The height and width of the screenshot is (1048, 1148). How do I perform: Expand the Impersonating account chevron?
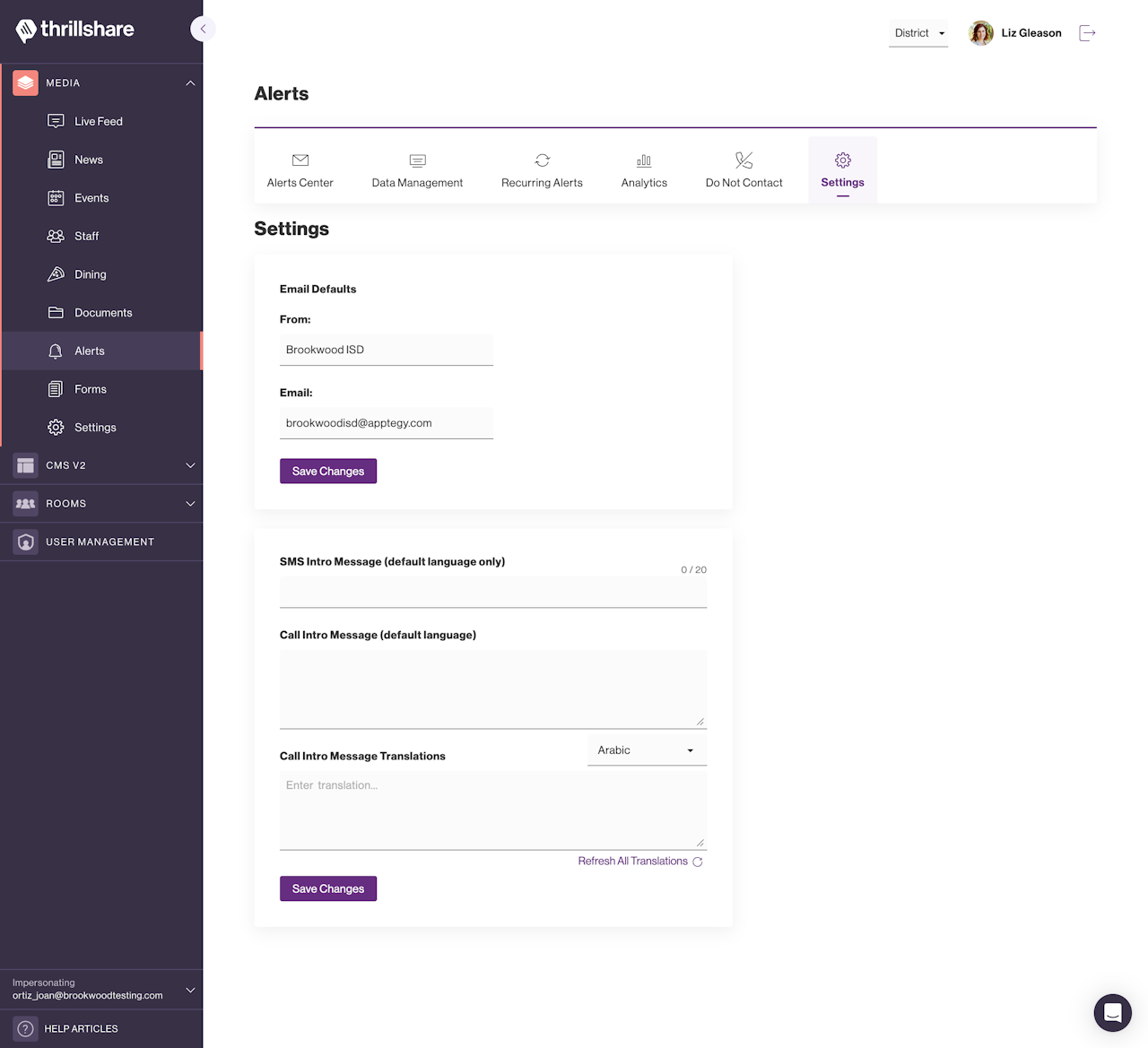coord(190,990)
